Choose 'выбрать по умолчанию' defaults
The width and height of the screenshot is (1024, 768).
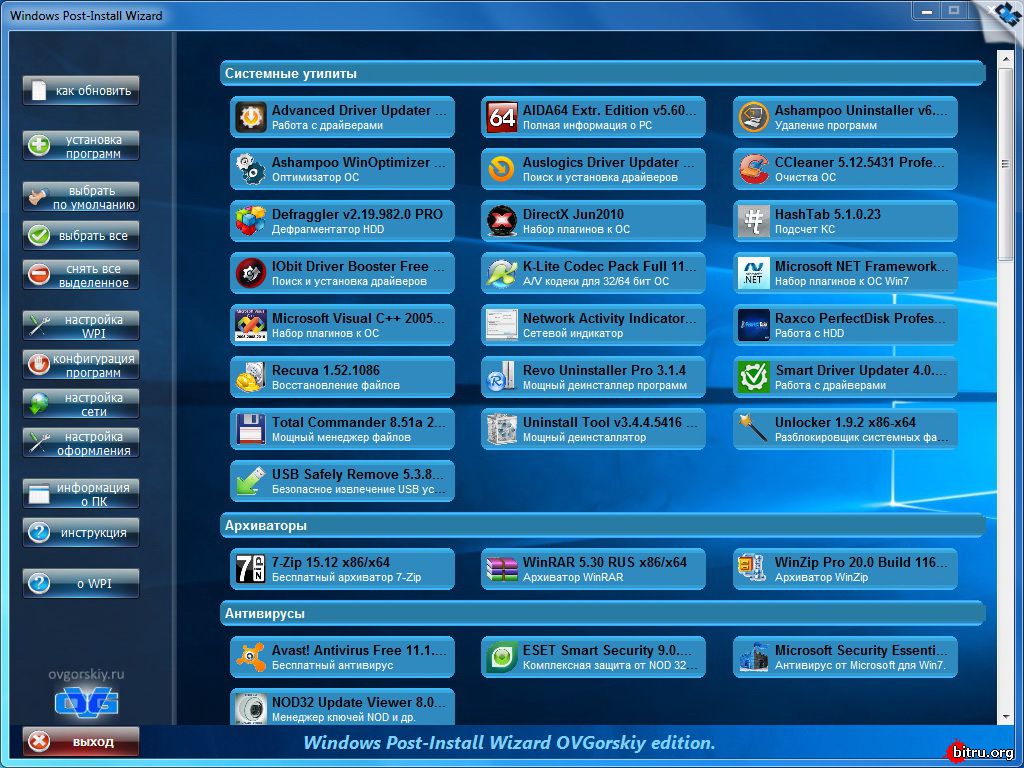click(81, 197)
